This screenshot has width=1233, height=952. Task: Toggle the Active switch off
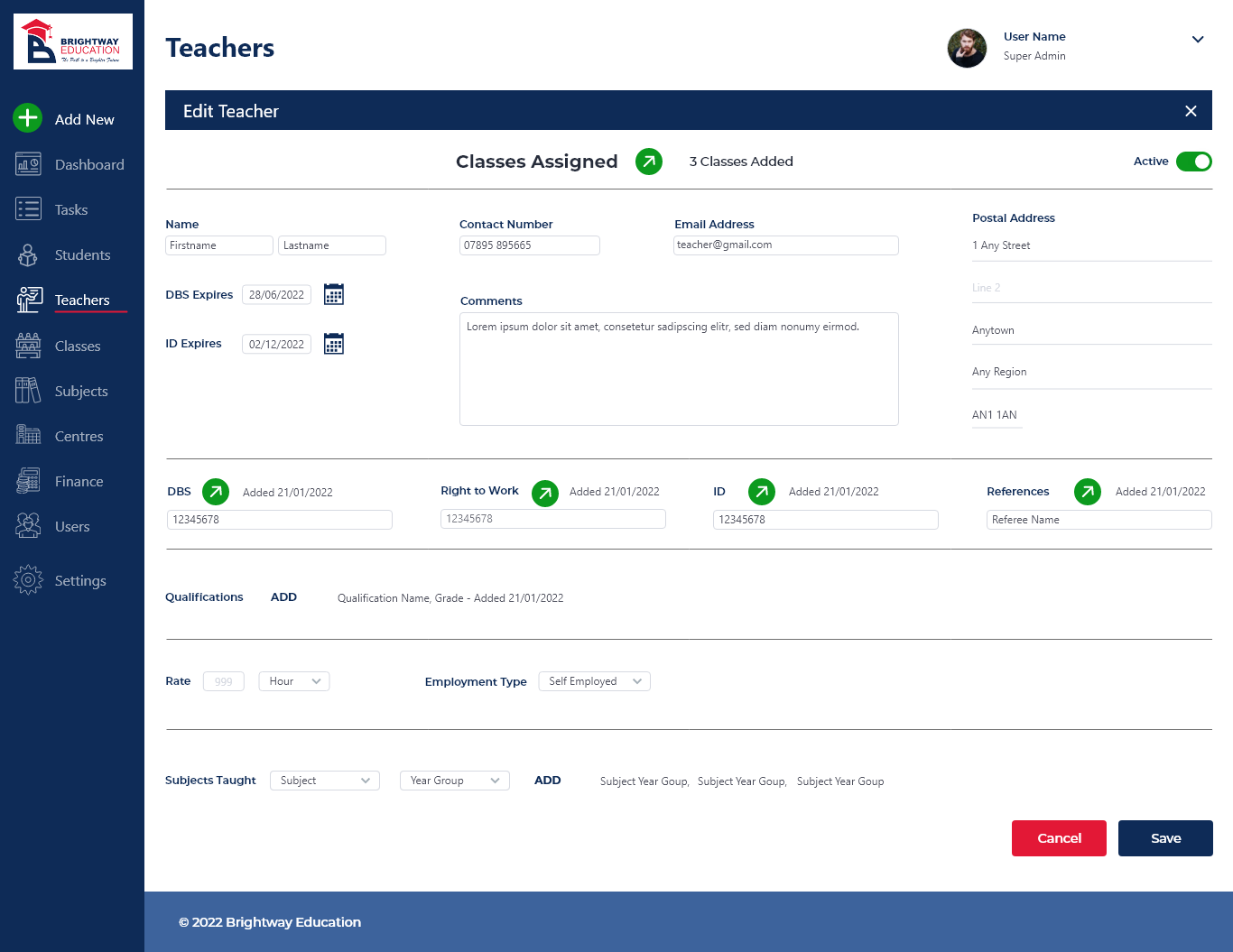tap(1194, 162)
